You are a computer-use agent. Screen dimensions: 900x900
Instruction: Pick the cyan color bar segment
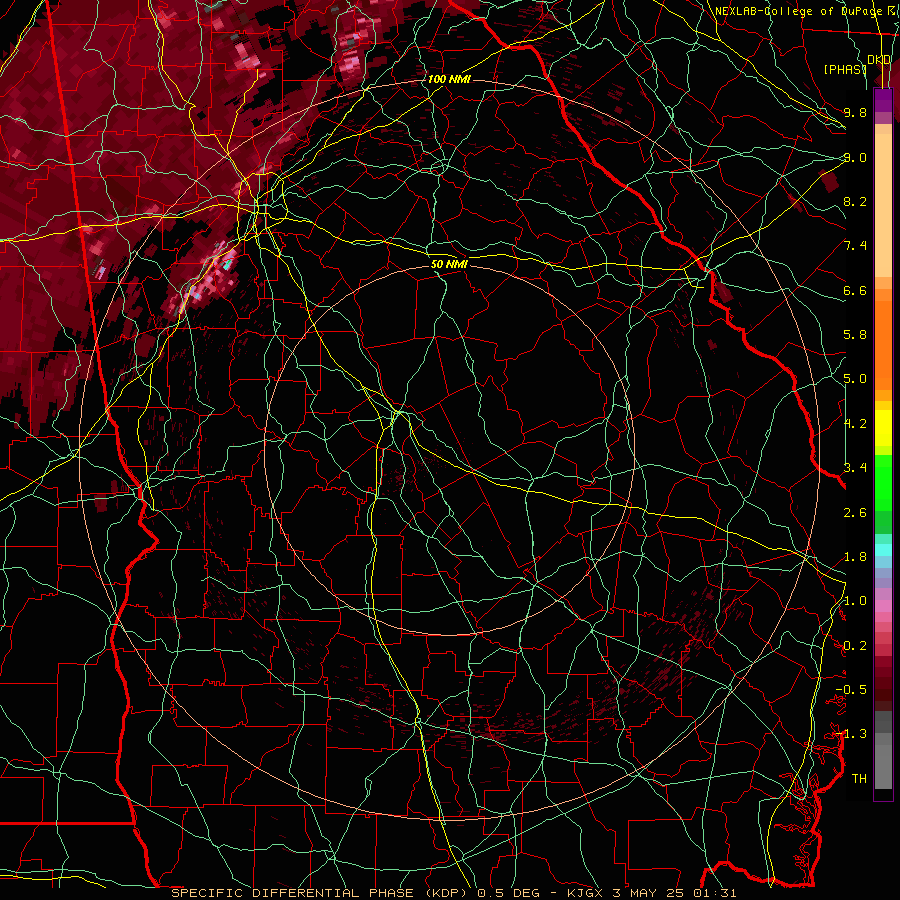(883, 550)
